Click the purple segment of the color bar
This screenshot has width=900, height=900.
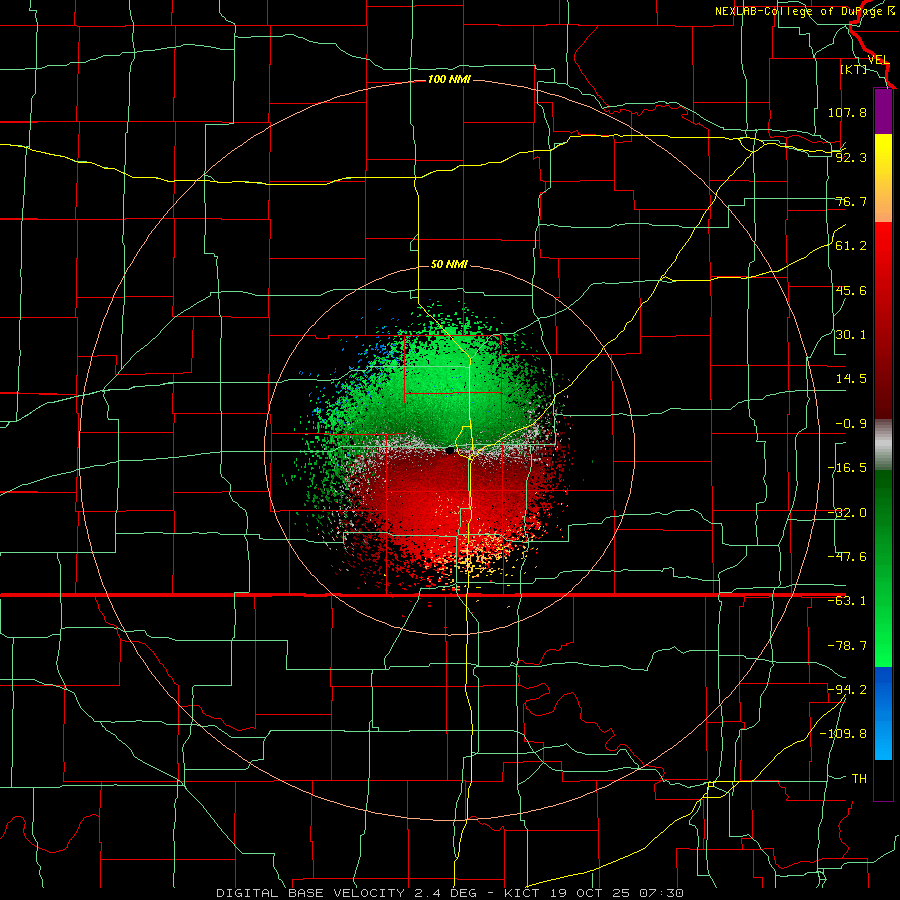(x=883, y=111)
